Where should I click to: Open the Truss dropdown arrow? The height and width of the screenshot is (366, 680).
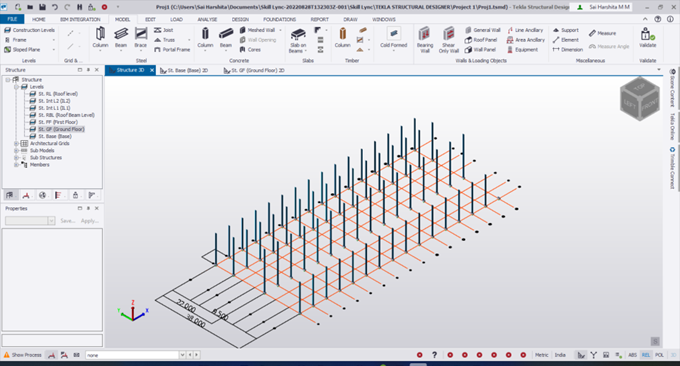[x=189, y=40]
